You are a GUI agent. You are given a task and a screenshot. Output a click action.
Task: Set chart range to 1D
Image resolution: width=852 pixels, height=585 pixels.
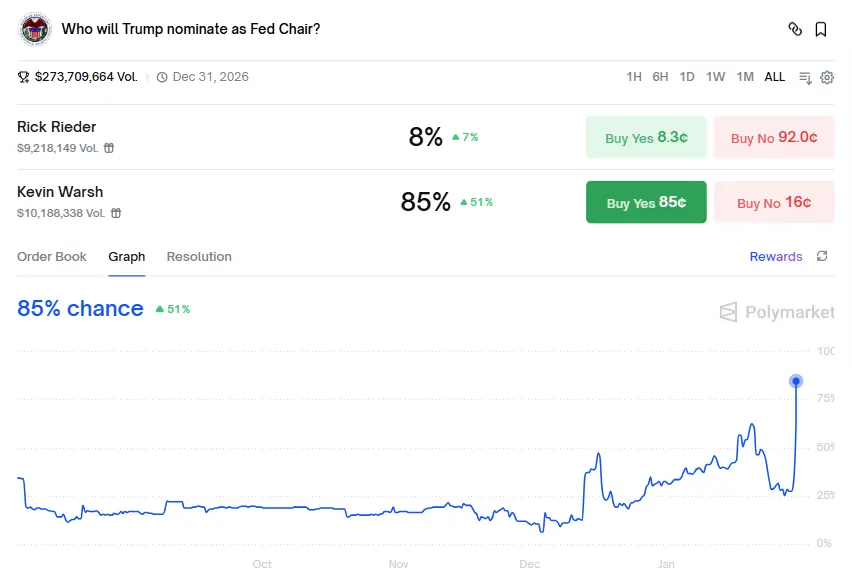tap(687, 77)
